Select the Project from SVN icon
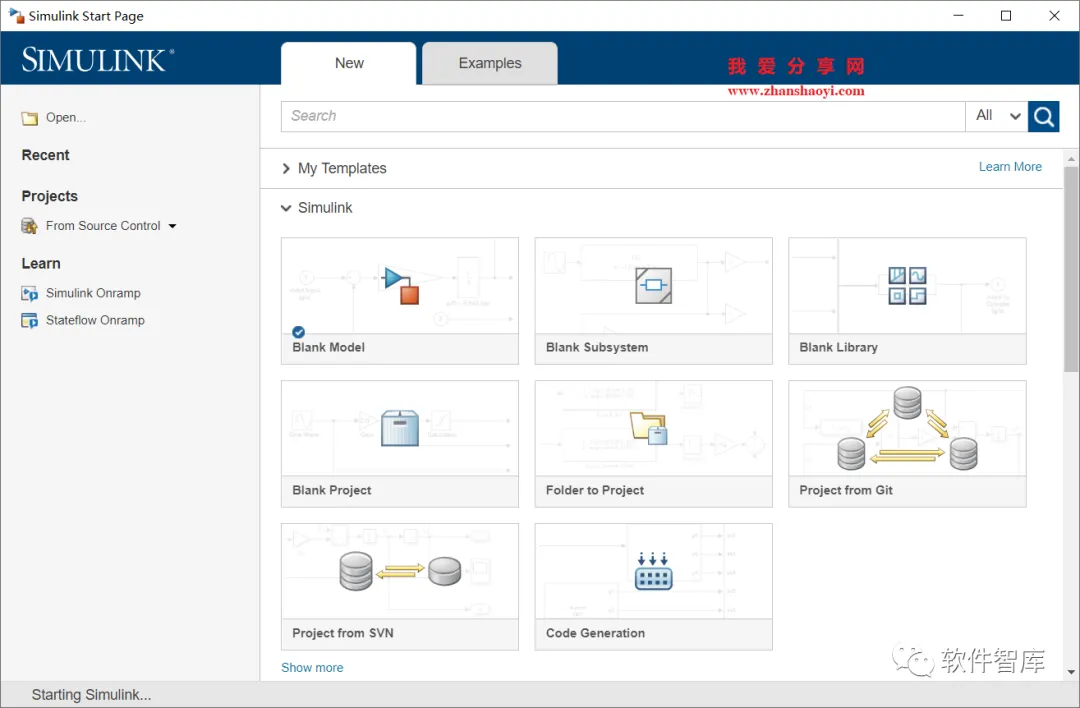1080x708 pixels. click(x=399, y=571)
